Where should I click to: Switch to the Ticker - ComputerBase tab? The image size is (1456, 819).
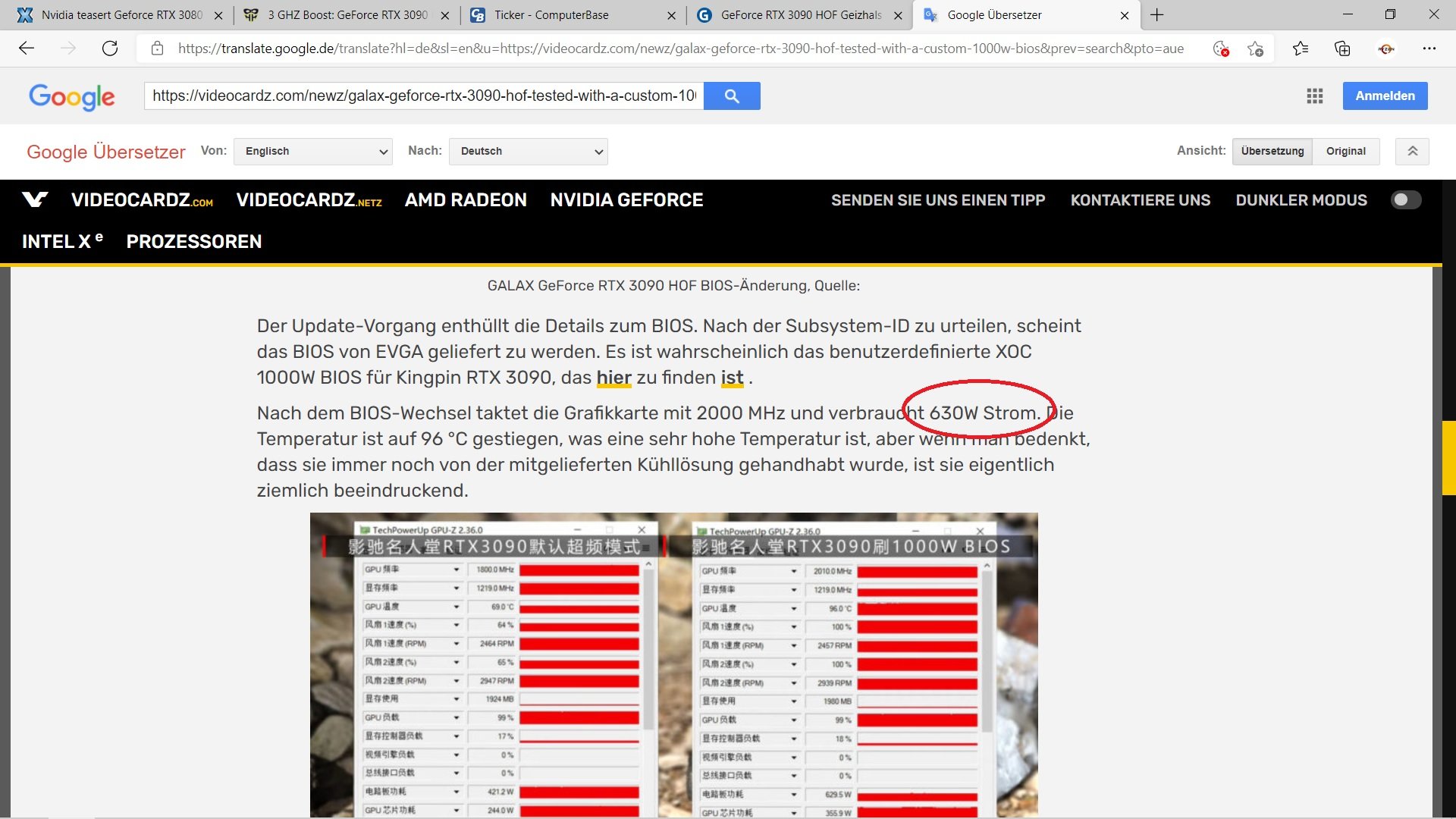pos(551,15)
